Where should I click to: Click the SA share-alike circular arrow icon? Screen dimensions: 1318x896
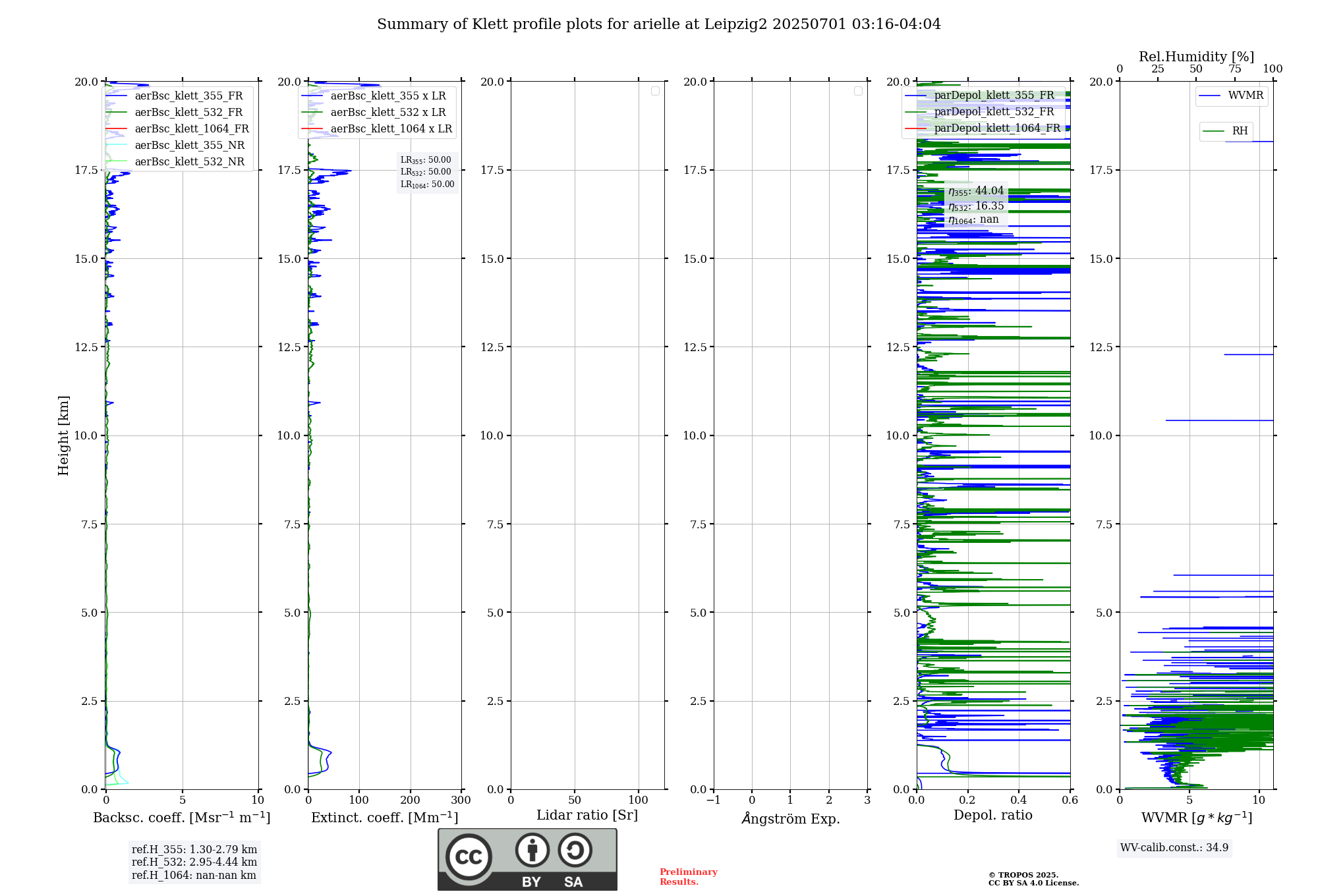[x=575, y=850]
